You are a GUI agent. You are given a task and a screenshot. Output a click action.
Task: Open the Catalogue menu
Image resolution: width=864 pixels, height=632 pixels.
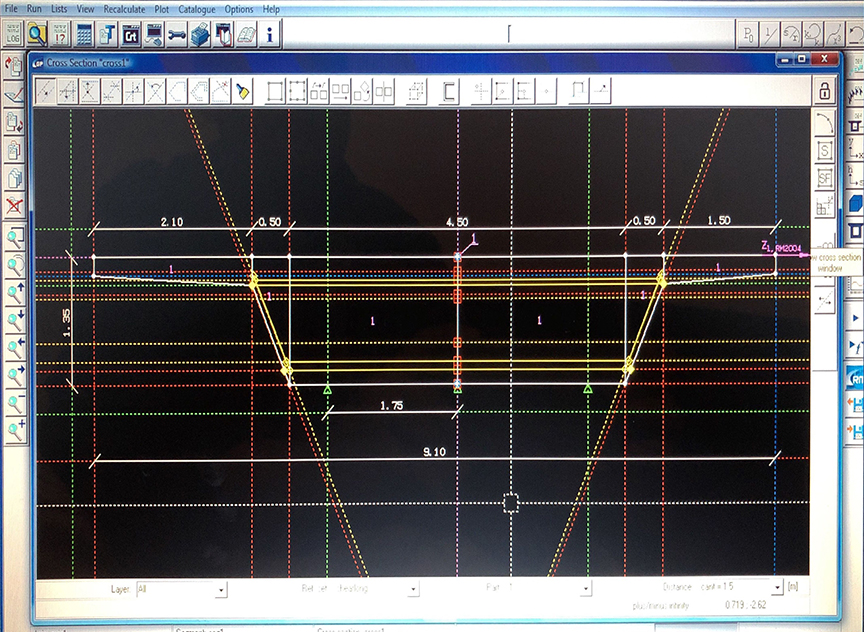tap(197, 8)
